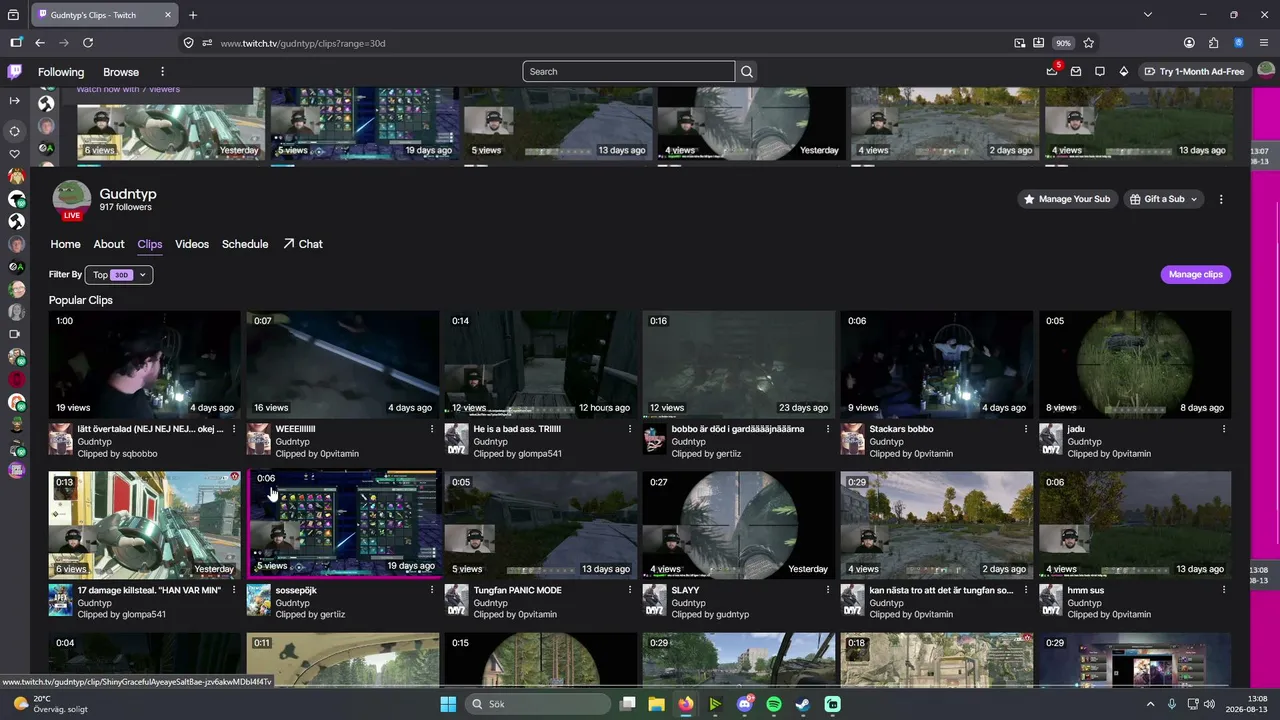
Task: Open the Firefox extensions puzzle icon
Action: click(1214, 43)
